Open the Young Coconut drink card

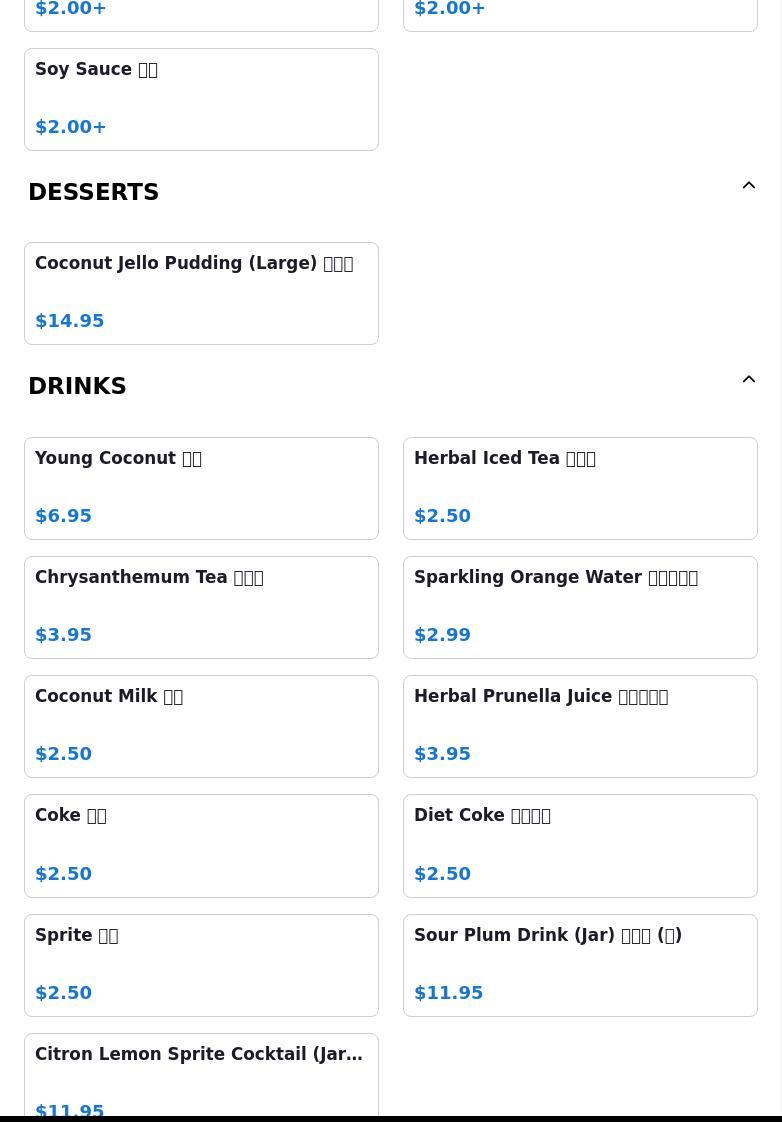click(201, 488)
